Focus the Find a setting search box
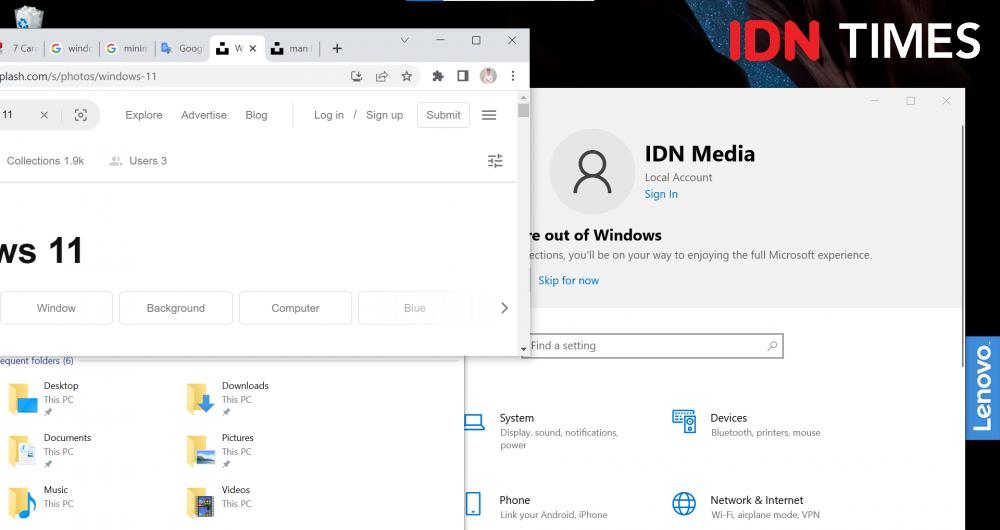 click(x=652, y=346)
